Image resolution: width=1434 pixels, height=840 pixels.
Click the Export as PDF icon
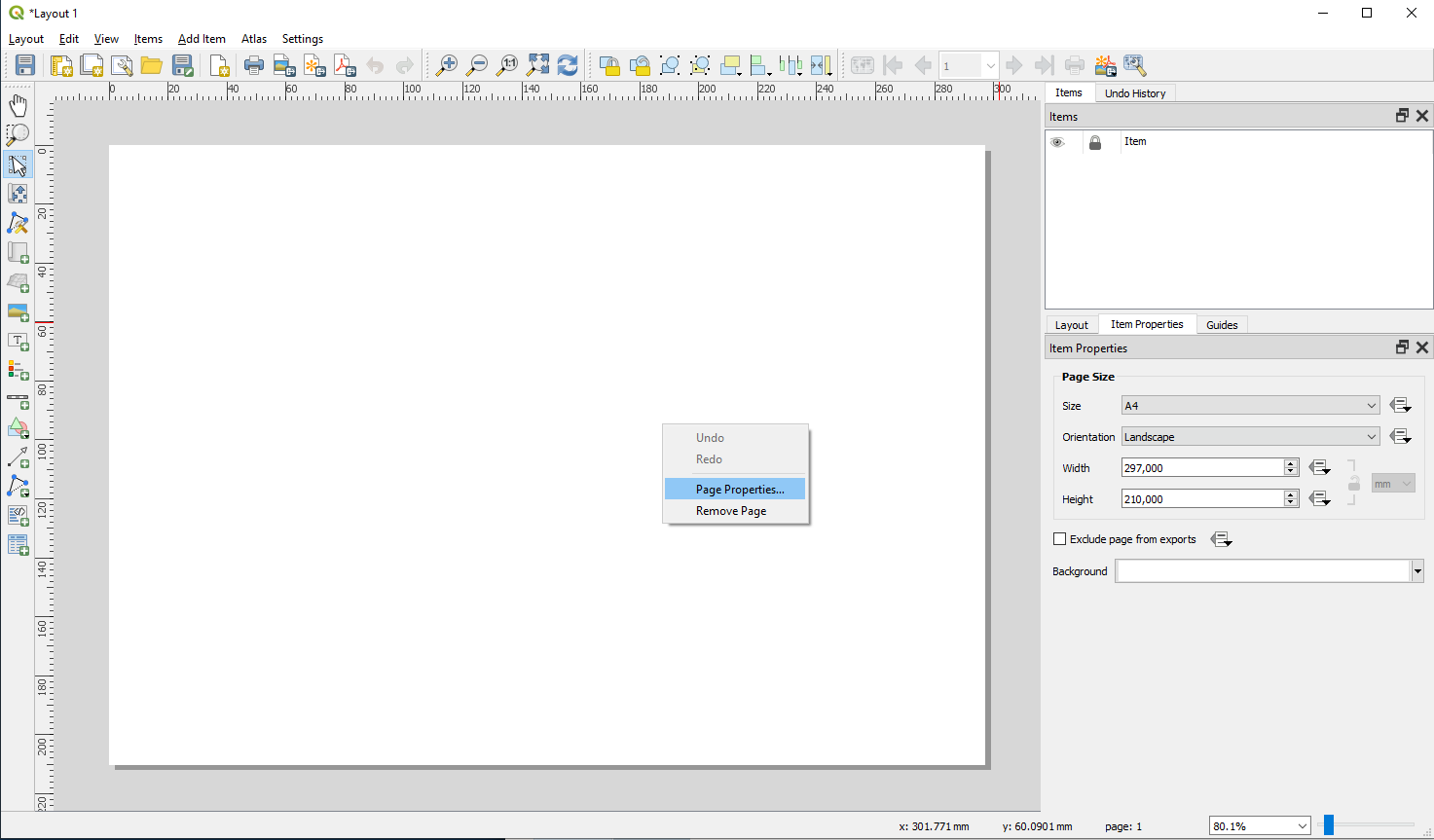pyautogui.click(x=345, y=65)
